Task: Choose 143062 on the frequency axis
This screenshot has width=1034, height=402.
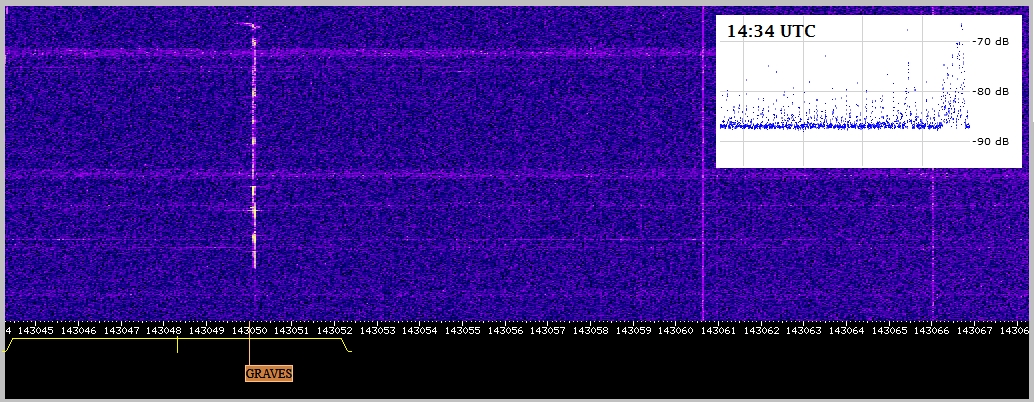Action: 762,330
